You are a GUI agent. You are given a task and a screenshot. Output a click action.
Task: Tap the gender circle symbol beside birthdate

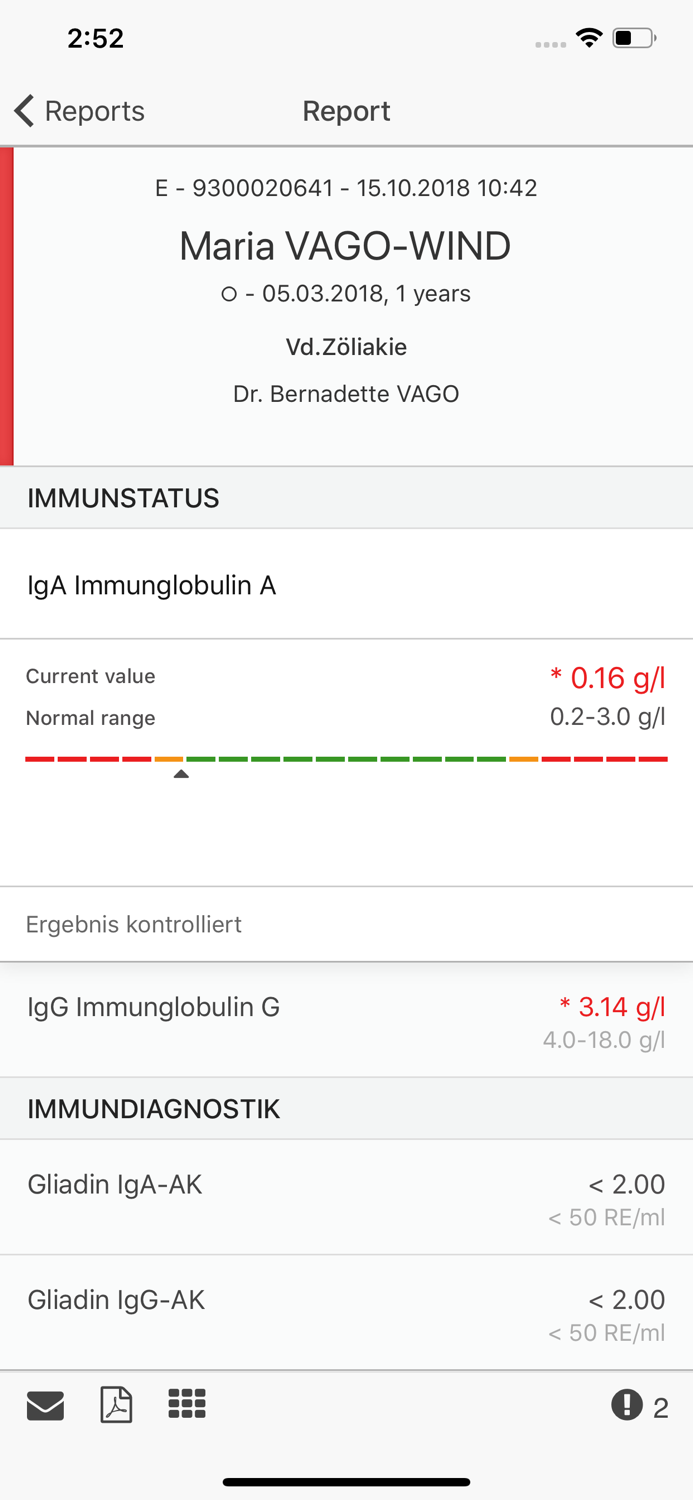(x=229, y=294)
